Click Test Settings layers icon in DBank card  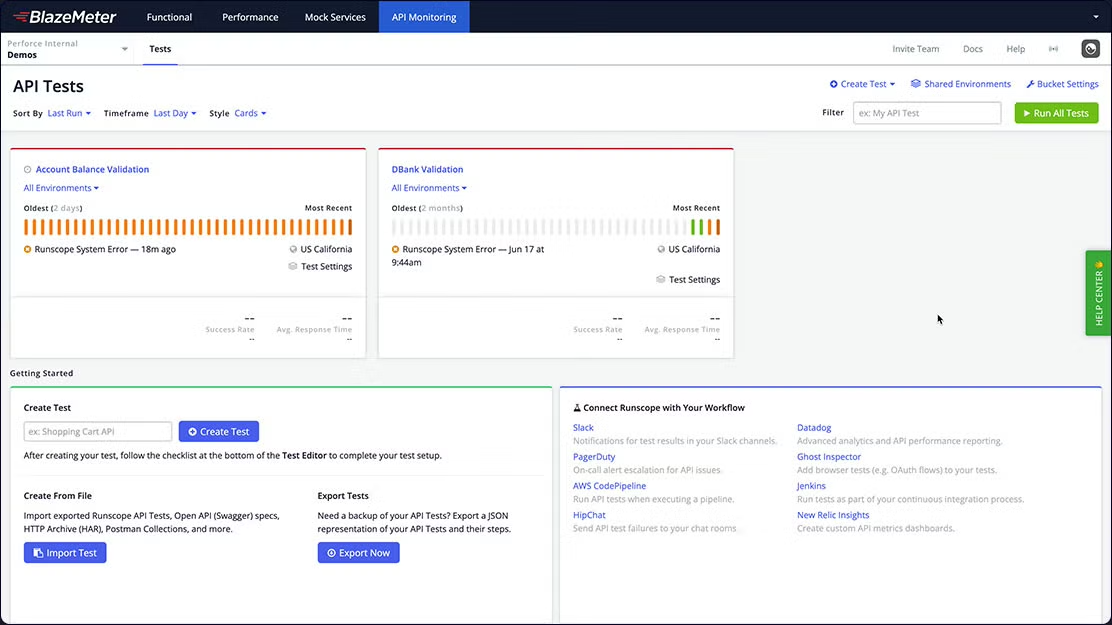click(660, 280)
